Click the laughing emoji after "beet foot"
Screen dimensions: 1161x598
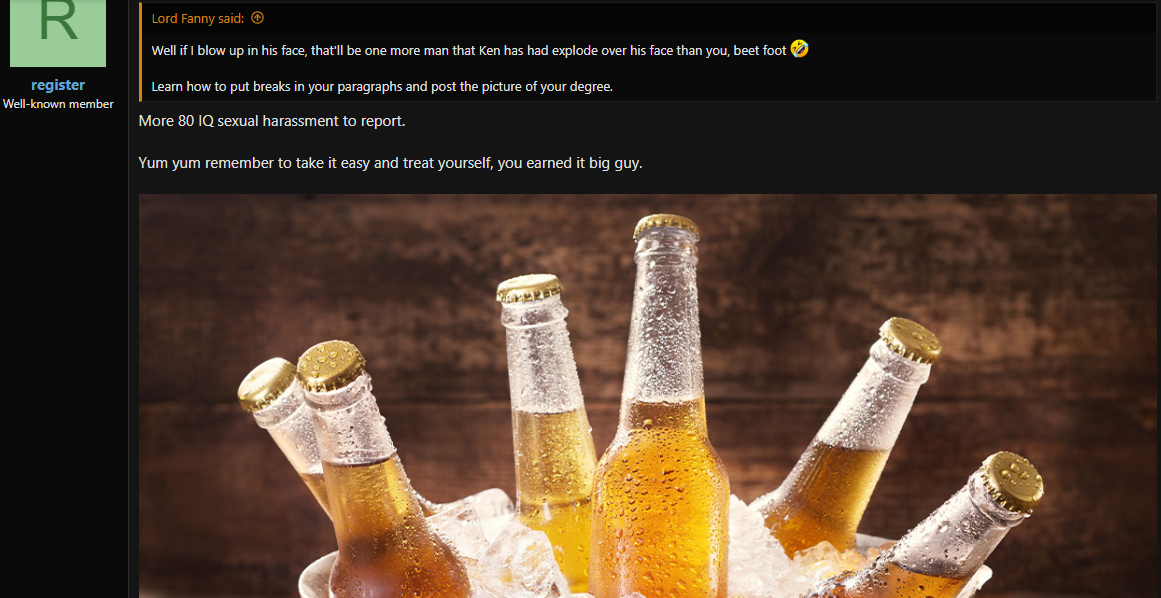pyautogui.click(x=800, y=50)
